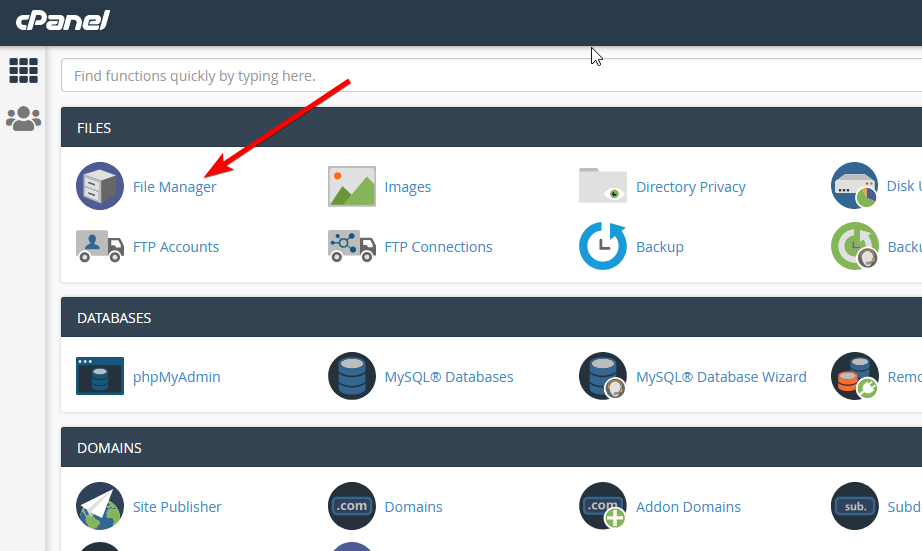Open the Domains link

[413, 507]
